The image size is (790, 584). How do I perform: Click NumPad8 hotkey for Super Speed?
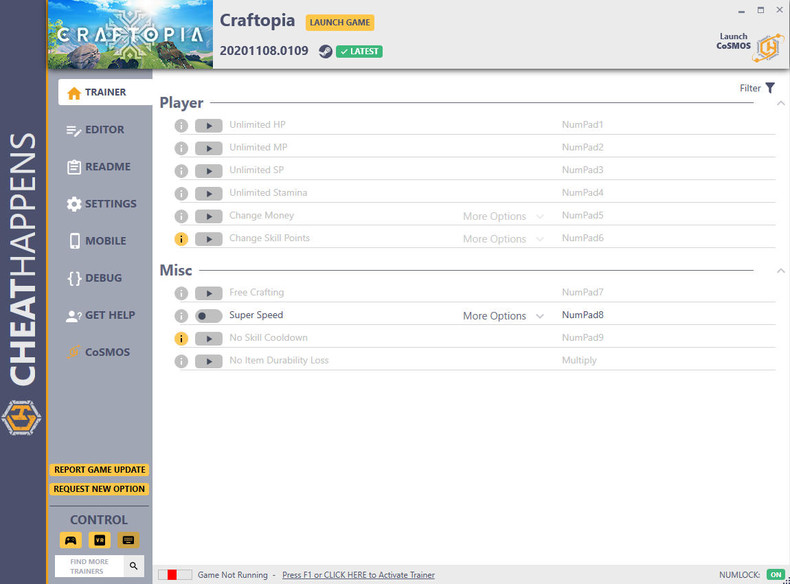click(582, 315)
